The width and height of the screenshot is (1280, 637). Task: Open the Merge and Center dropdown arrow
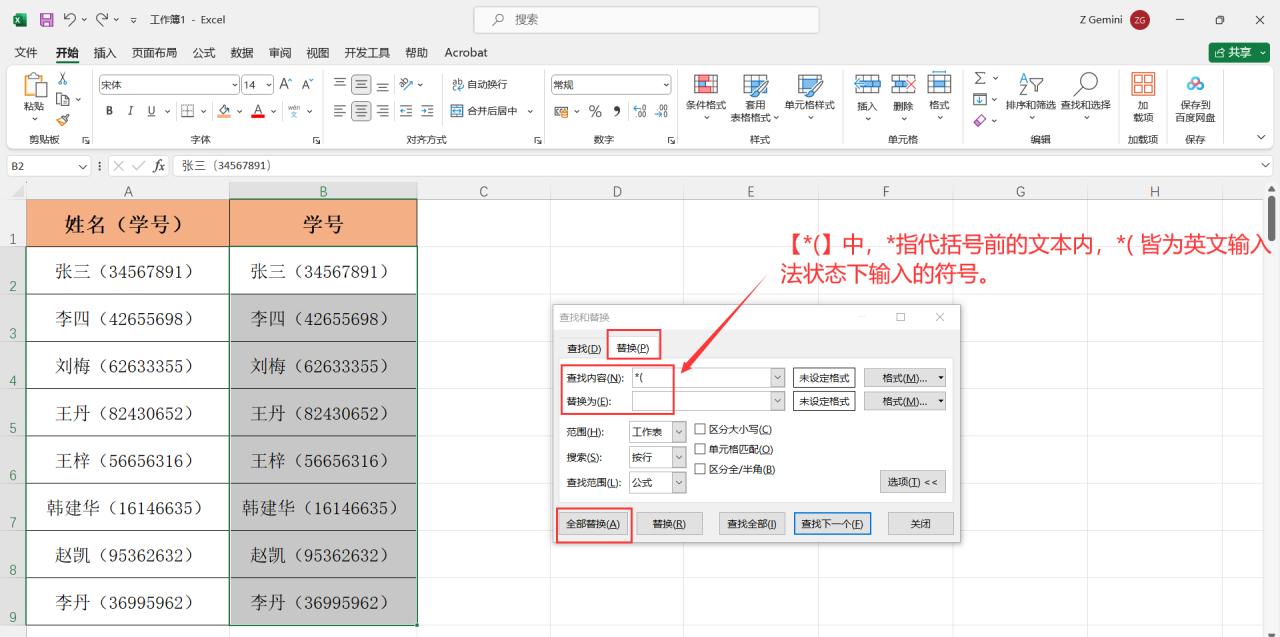[x=530, y=111]
